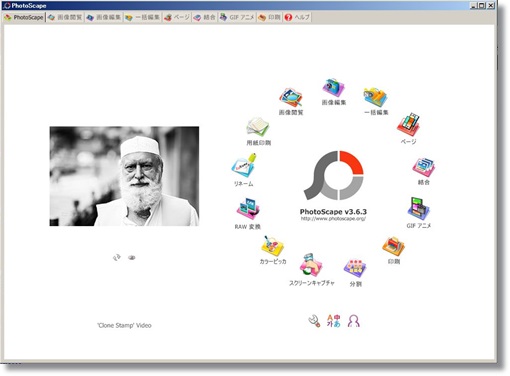This screenshot has width=510, height=376.
Task: Open the カラーピッカ color picker icon
Action: [x=272, y=246]
